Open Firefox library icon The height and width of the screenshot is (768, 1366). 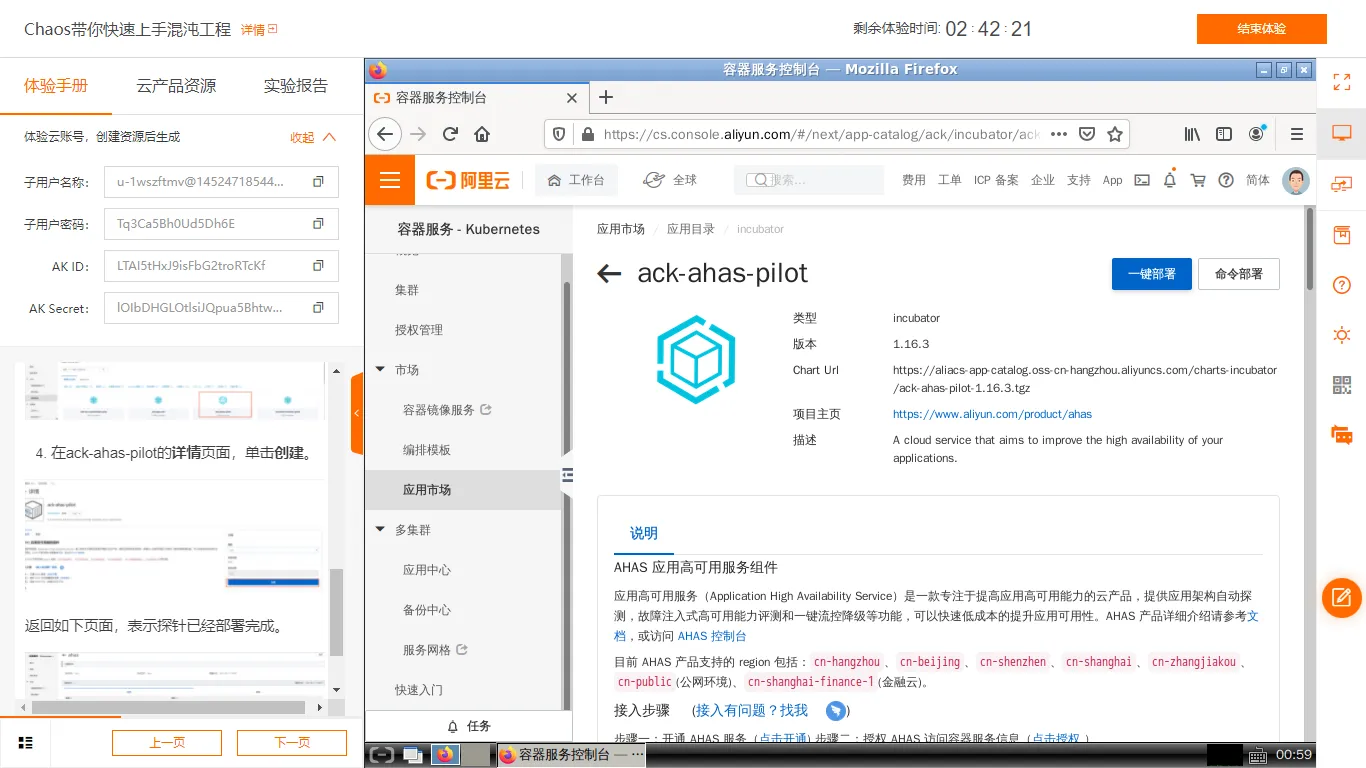(x=1192, y=134)
